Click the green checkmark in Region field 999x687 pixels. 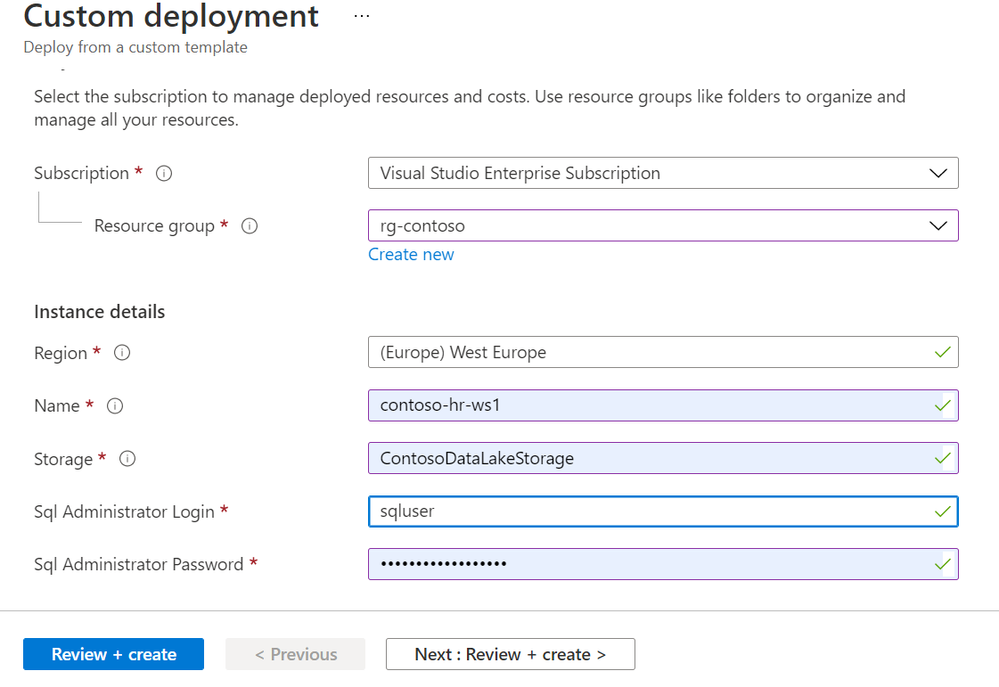click(x=941, y=352)
